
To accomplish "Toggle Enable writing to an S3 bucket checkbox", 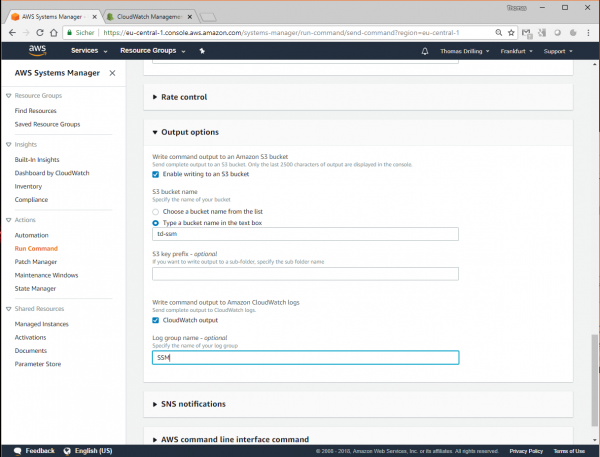I will (x=155, y=174).
